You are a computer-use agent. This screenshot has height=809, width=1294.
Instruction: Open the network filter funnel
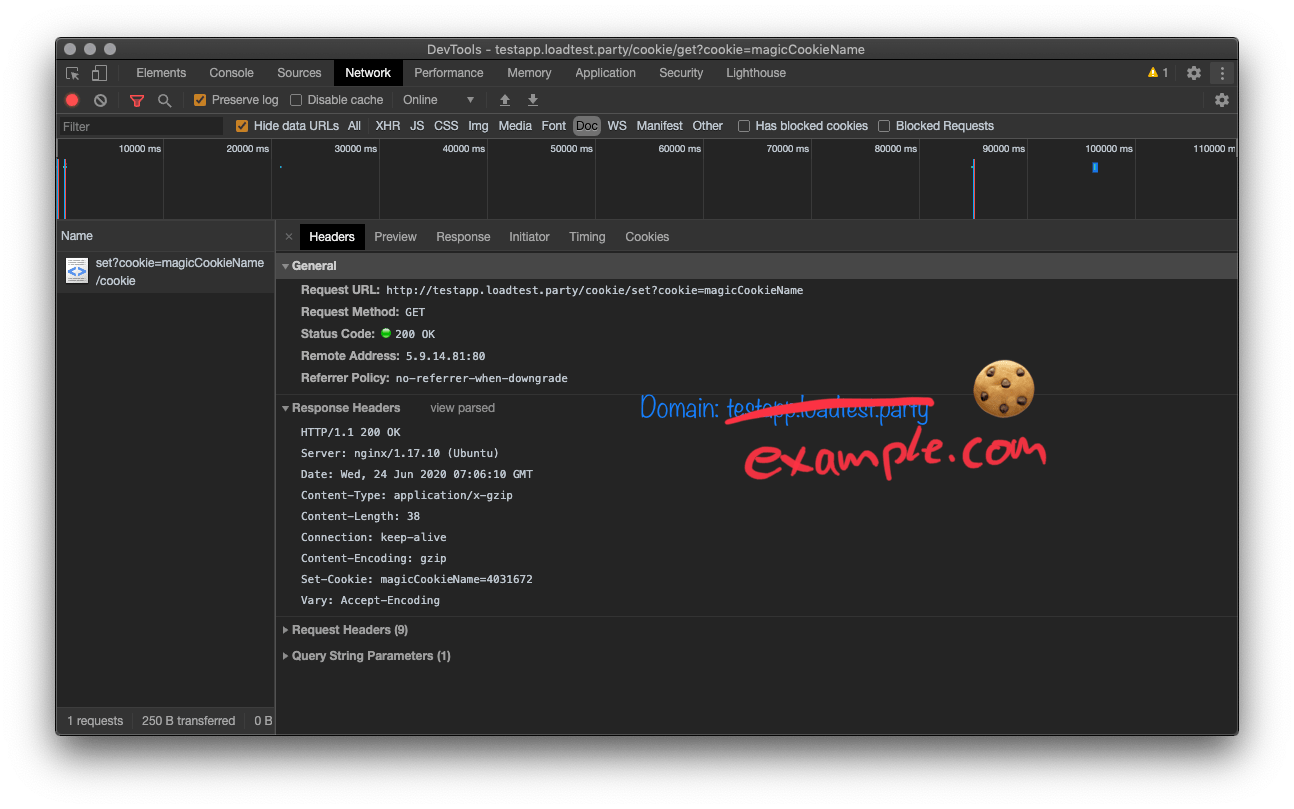pos(136,100)
